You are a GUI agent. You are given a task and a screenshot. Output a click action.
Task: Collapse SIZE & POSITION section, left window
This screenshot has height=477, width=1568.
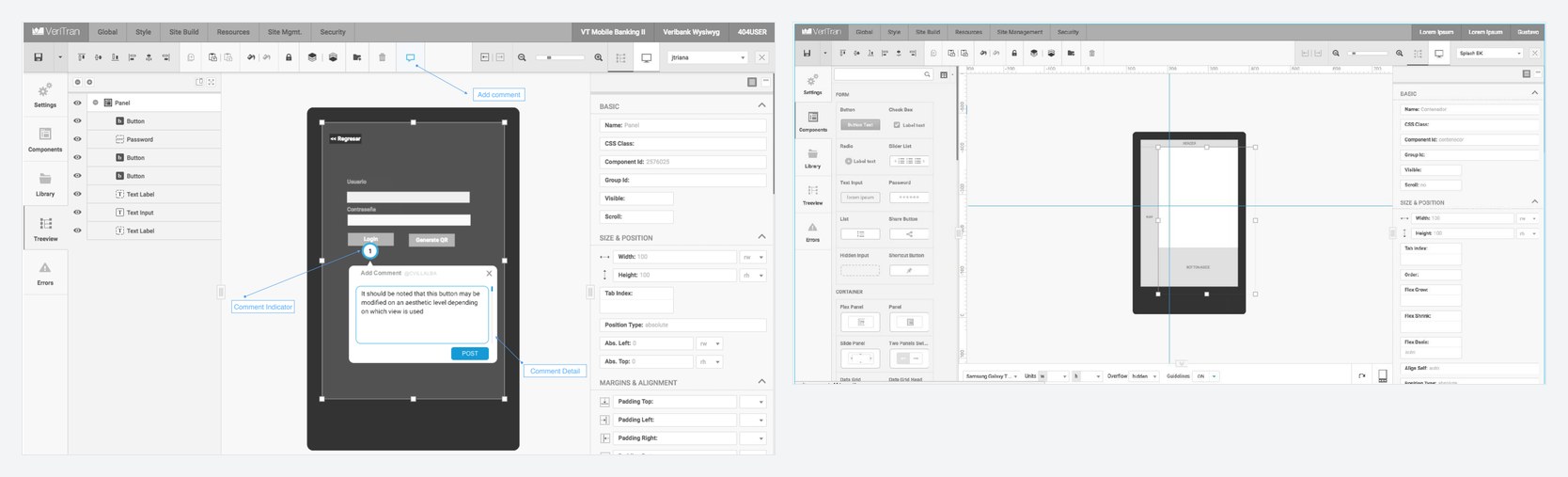click(x=761, y=237)
